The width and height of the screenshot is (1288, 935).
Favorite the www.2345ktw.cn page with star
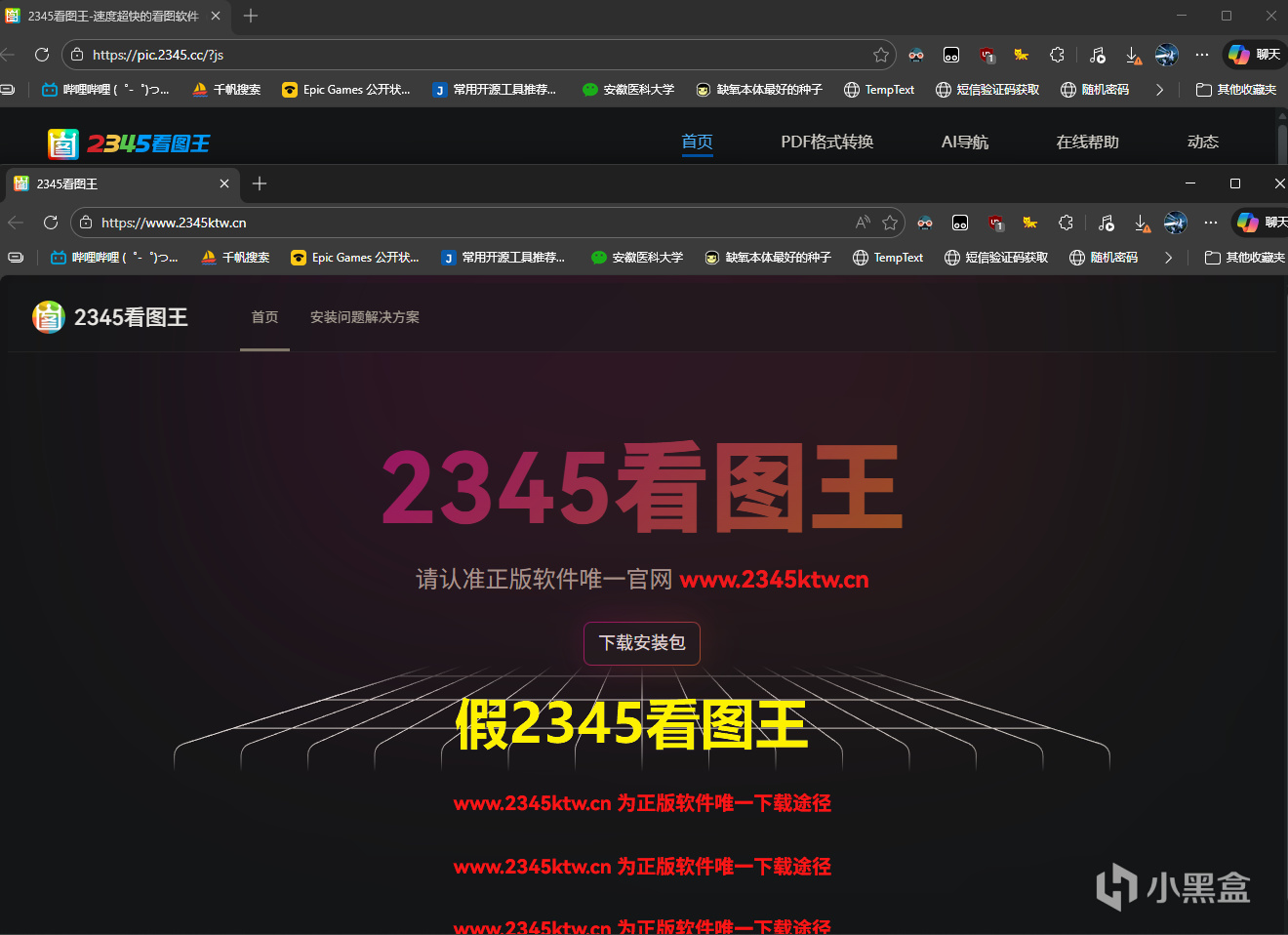(890, 223)
